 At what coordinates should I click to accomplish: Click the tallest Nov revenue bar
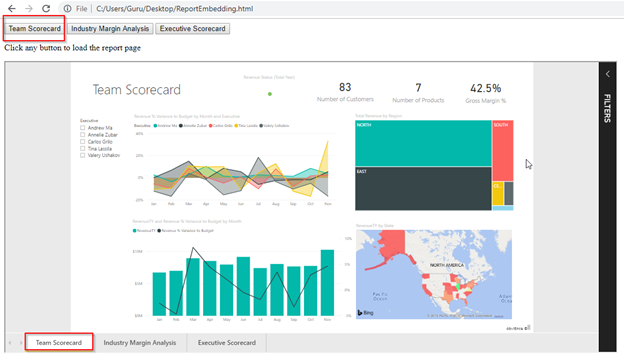coord(327,283)
